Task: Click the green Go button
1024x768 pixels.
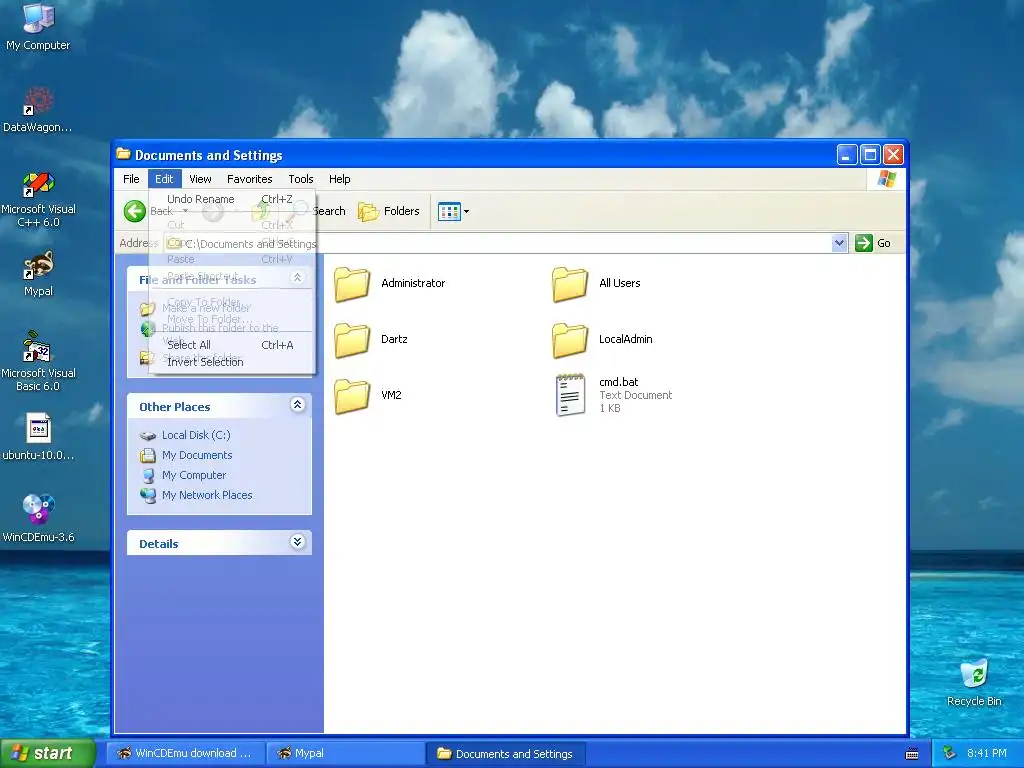Action: click(873, 243)
